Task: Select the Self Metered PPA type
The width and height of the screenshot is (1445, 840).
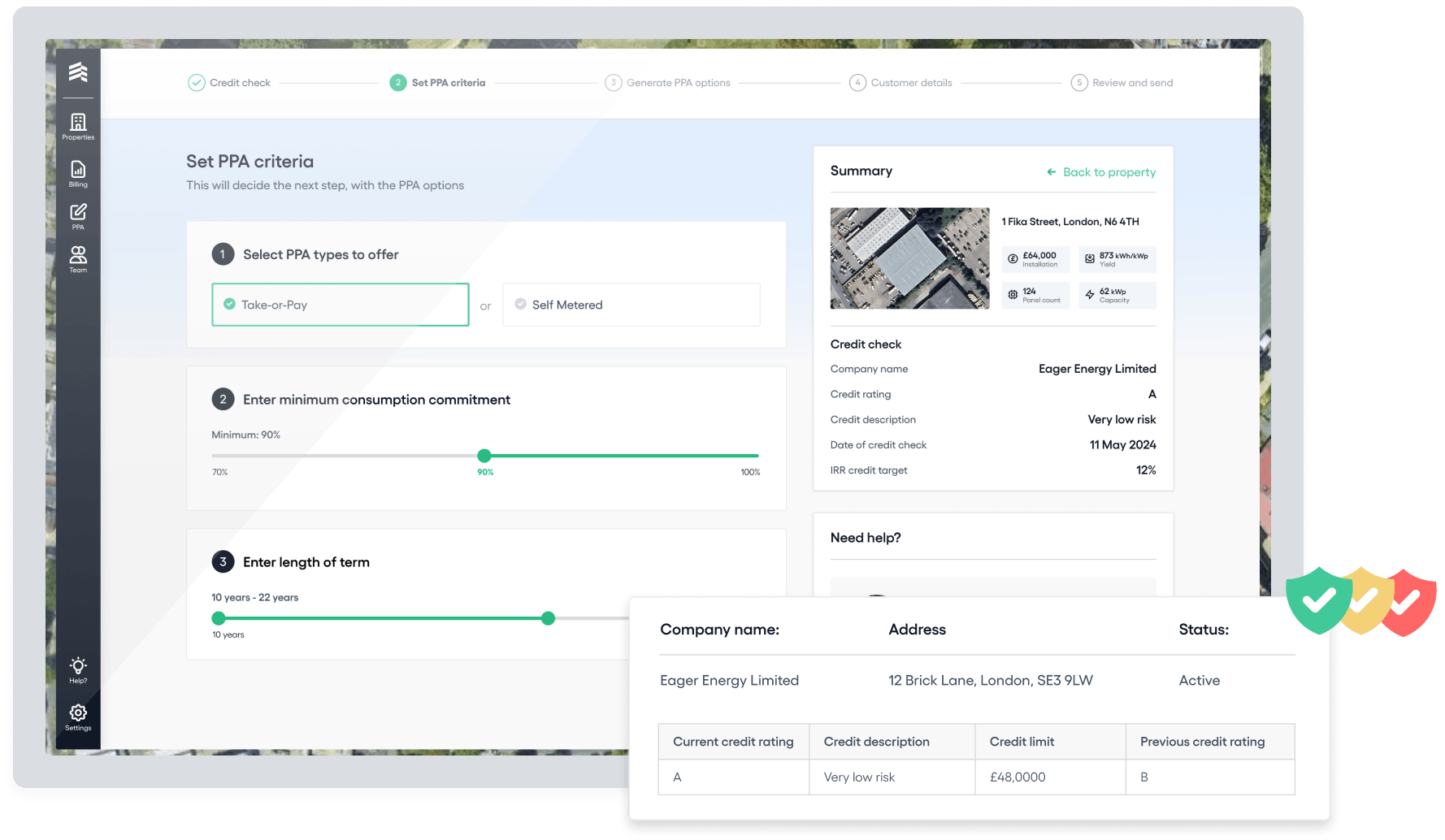Action: pos(631,305)
